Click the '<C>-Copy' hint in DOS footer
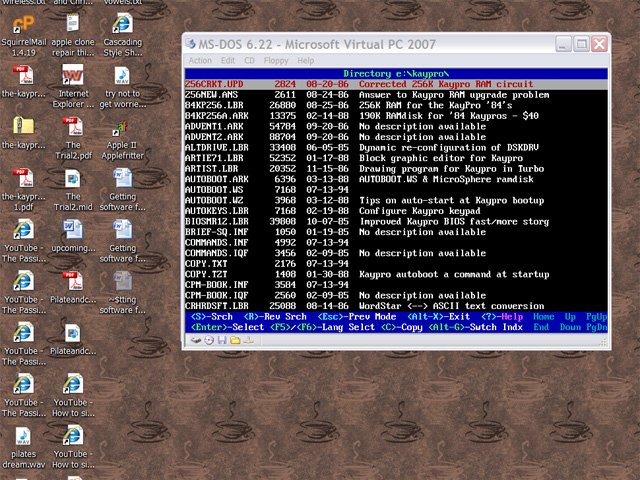The image size is (640, 480). click(402, 327)
